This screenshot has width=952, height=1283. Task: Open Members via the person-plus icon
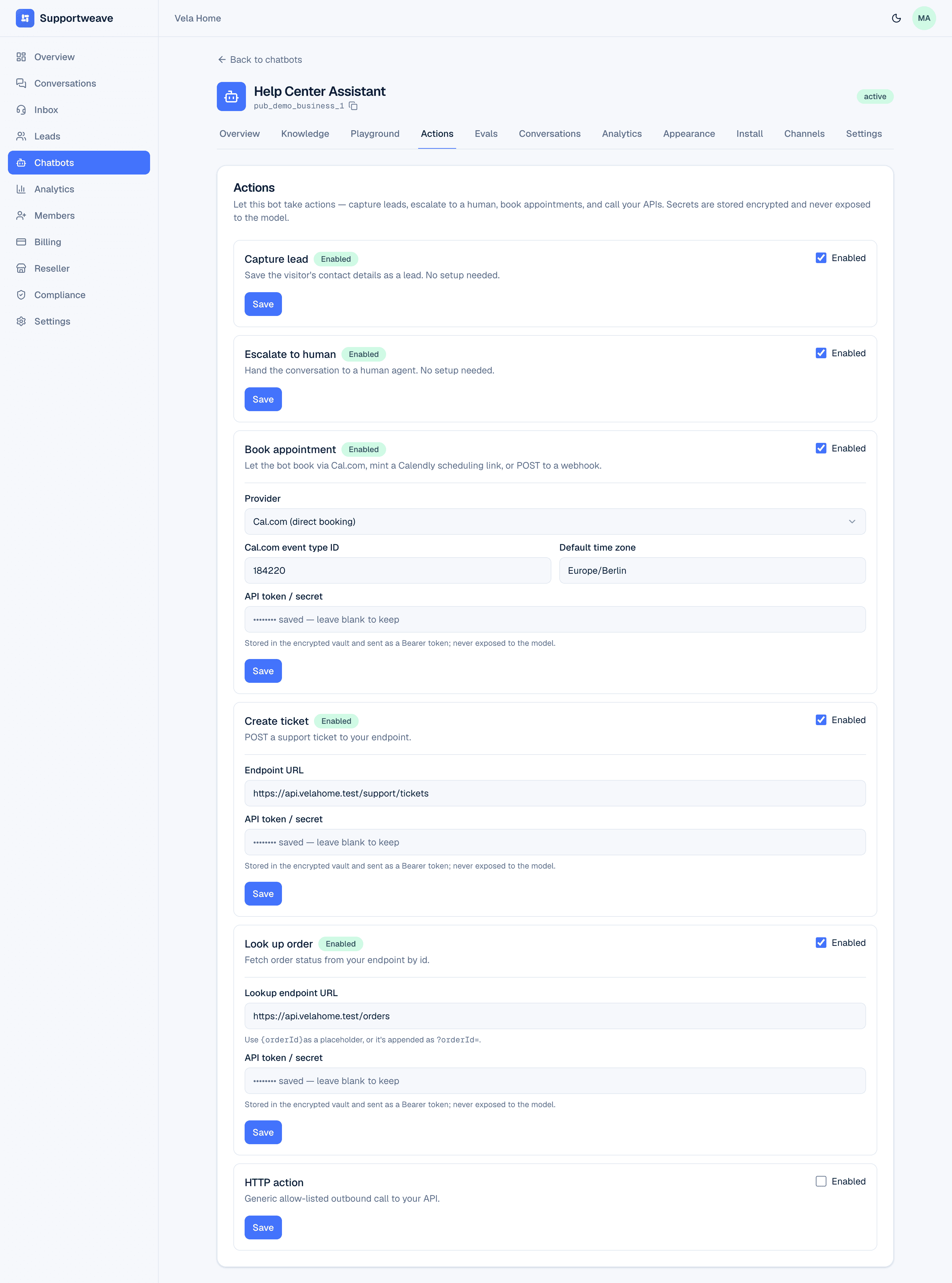click(21, 215)
